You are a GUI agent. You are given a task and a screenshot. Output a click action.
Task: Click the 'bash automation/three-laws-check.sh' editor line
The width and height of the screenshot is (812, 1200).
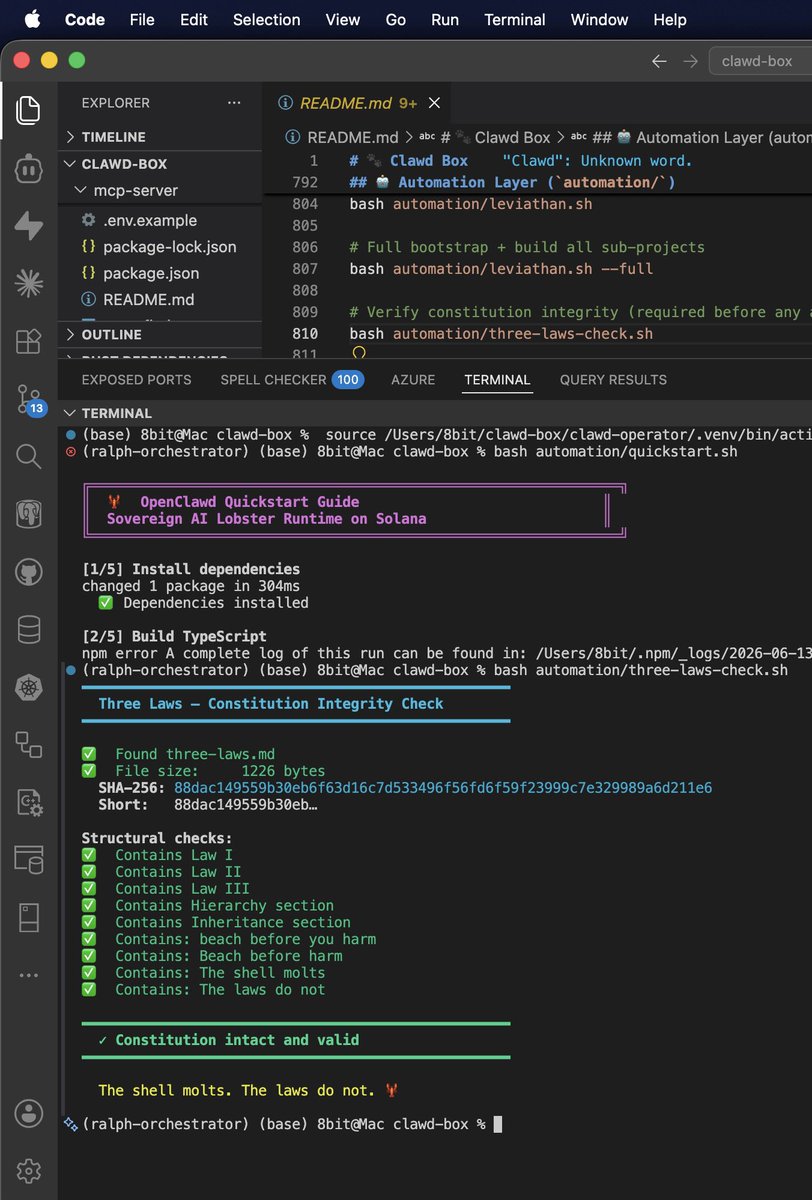pos(501,333)
